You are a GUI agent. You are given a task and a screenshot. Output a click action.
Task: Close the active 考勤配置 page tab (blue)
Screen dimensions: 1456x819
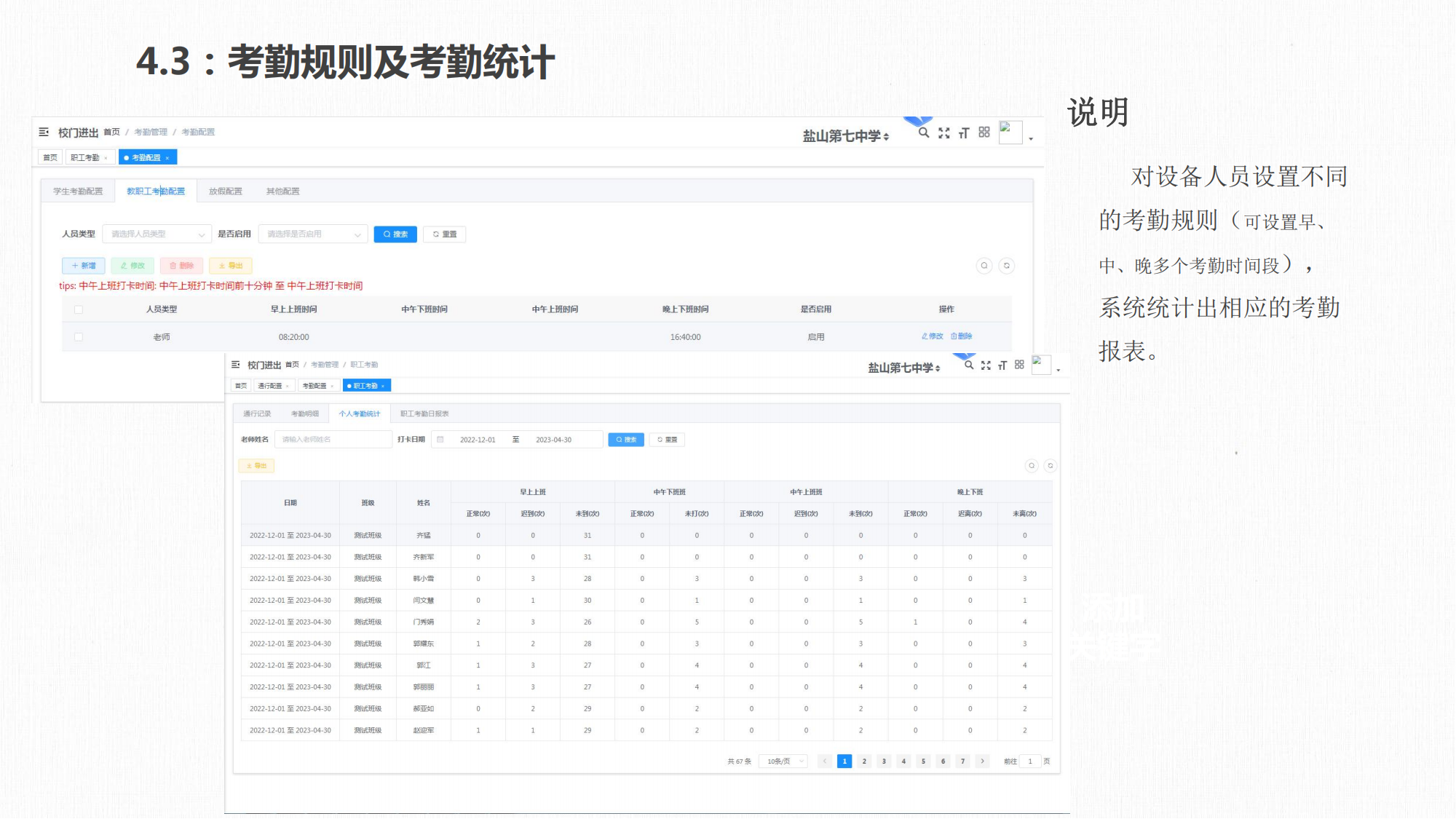167,158
